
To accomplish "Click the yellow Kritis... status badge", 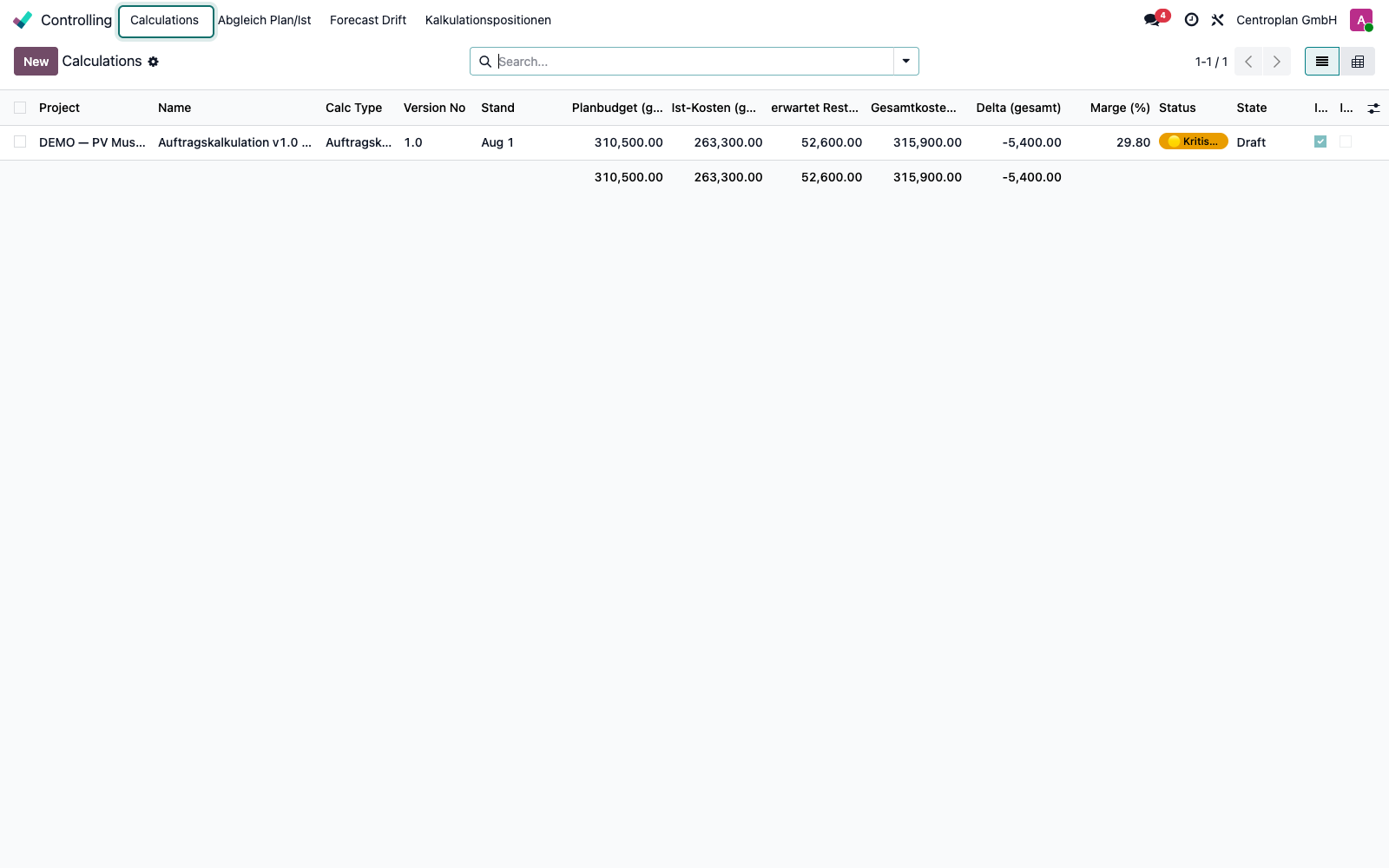I will (1194, 141).
